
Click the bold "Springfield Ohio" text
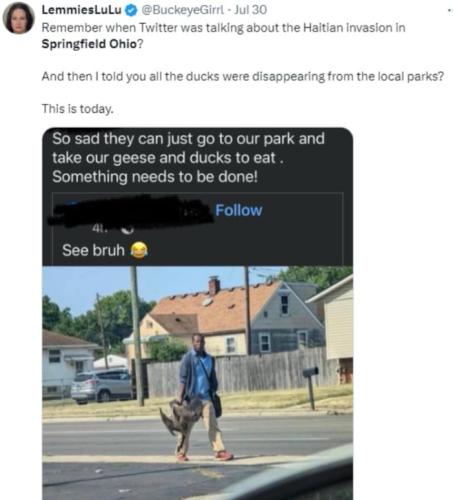(89, 44)
